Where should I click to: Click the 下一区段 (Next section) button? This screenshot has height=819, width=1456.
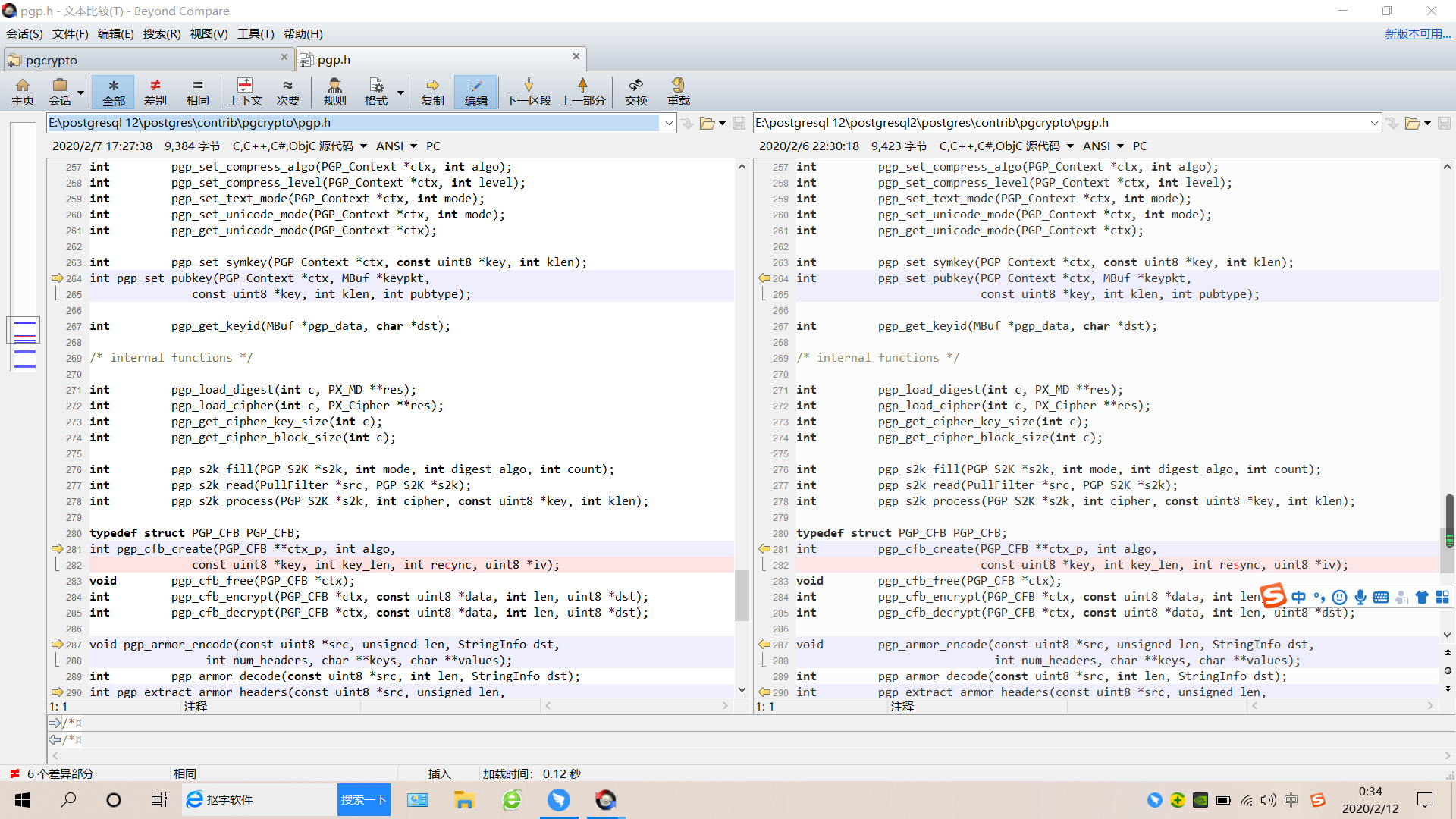(x=522, y=92)
